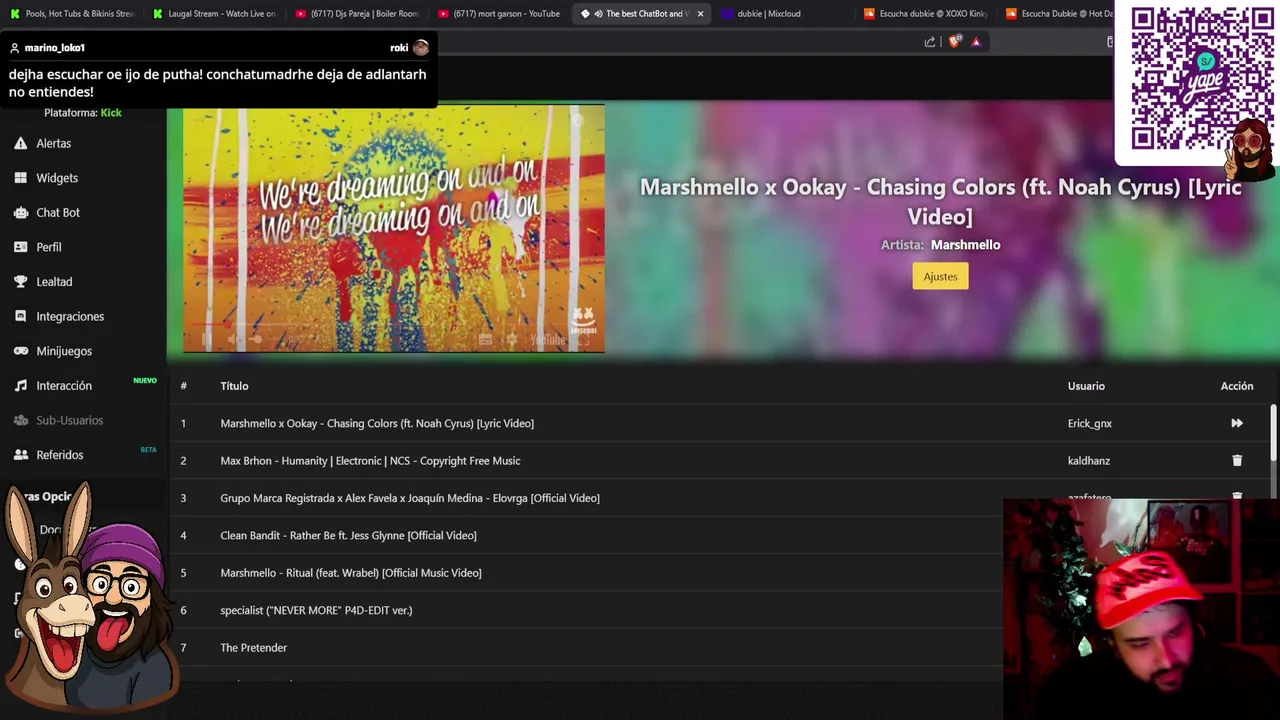This screenshot has height=720, width=1280.
Task: Click the Acción column header
Action: 1237,386
